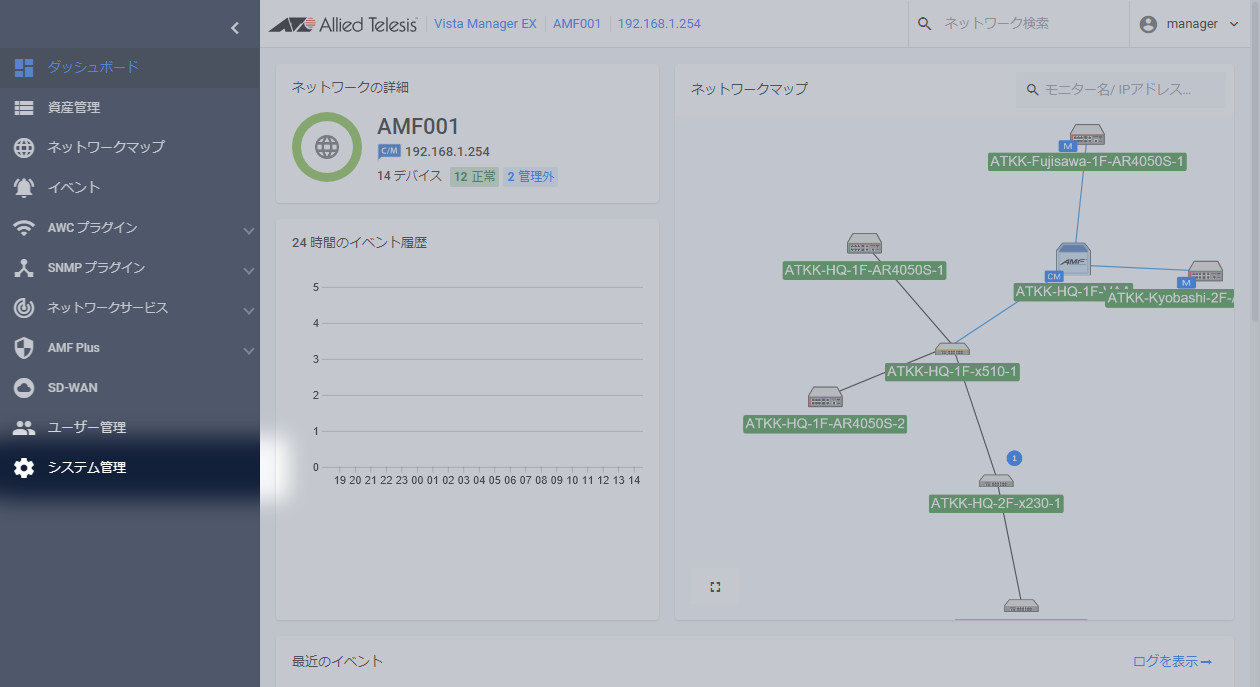1260x687 pixels.
Task: Click the AMF001 link in top bar
Action: (577, 24)
